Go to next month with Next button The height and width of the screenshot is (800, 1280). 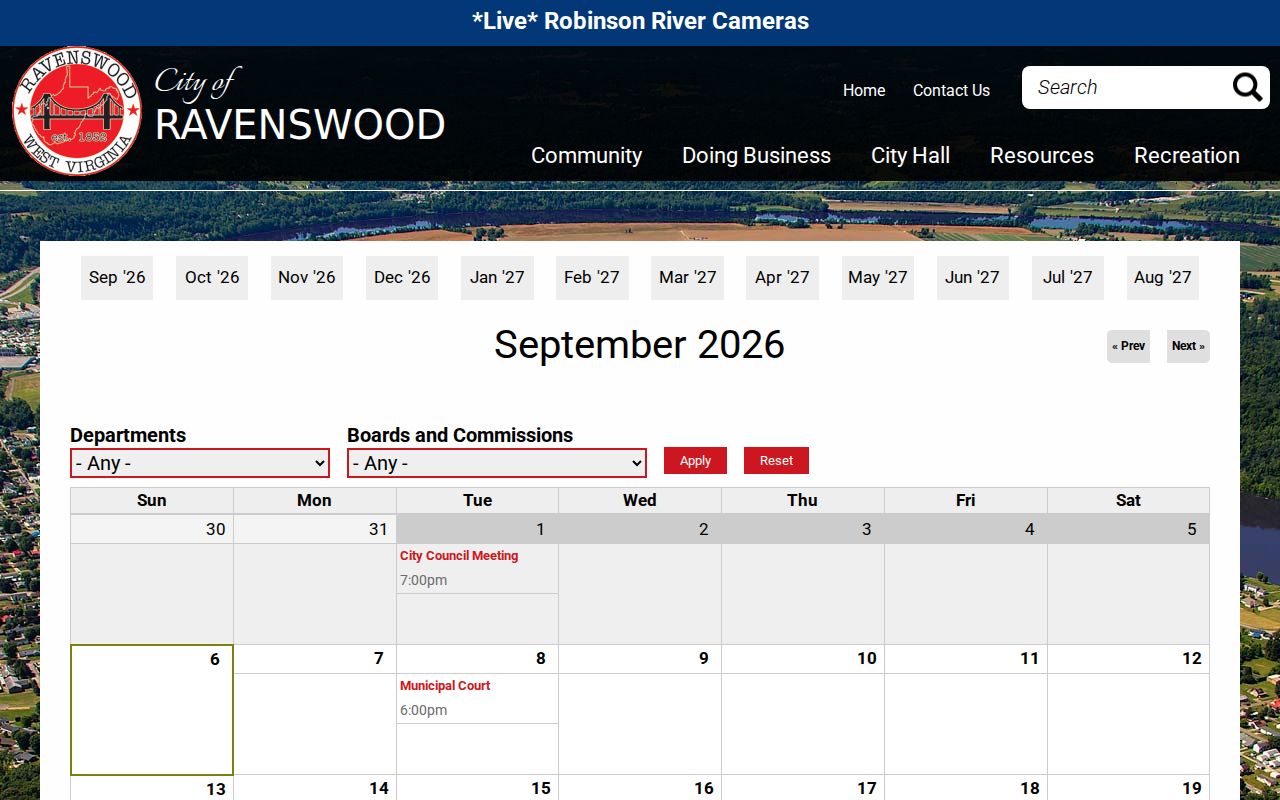coord(1188,346)
